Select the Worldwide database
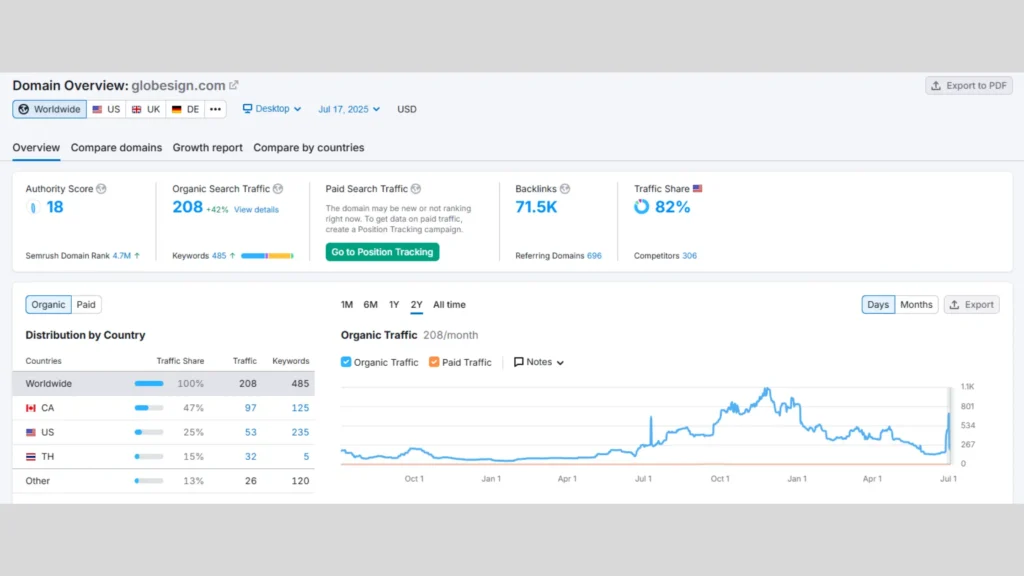The image size is (1024, 576). (x=50, y=109)
